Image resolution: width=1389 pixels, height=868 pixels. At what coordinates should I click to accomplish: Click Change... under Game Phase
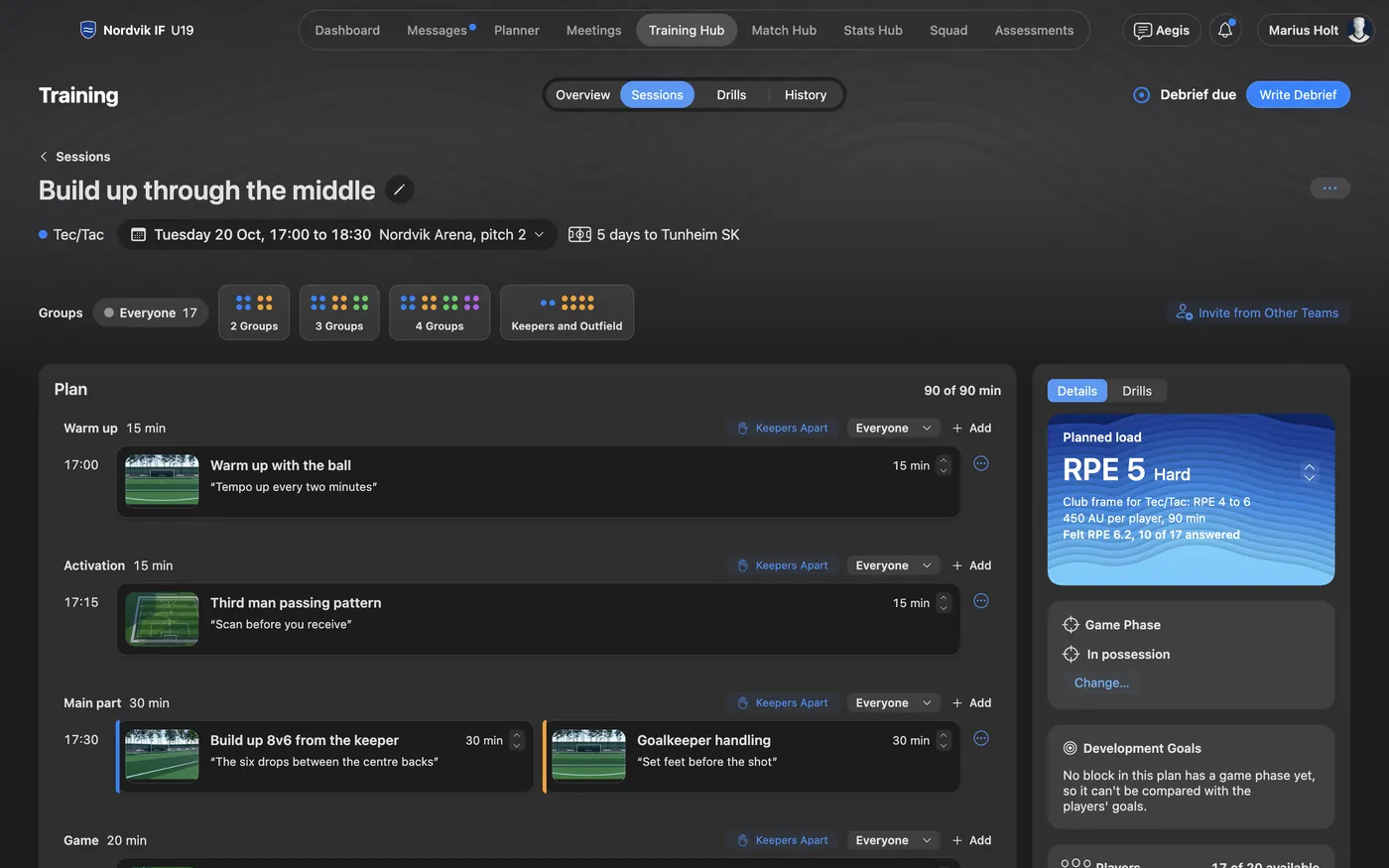[x=1101, y=682]
